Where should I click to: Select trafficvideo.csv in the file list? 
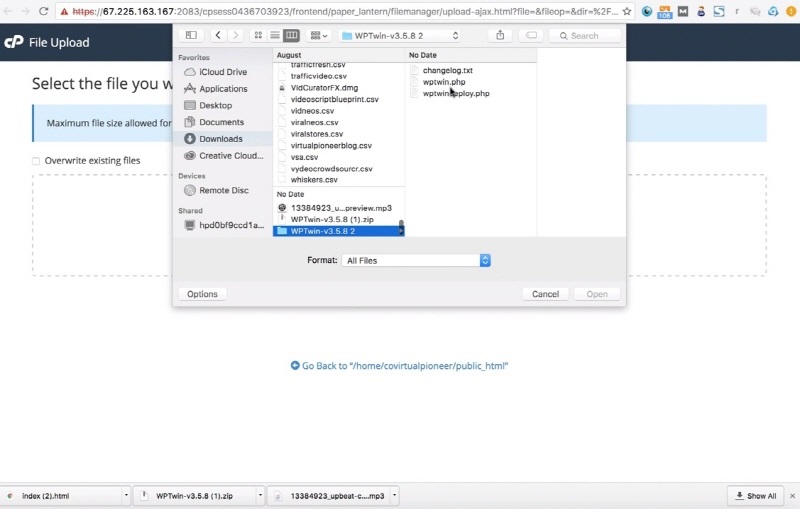pos(318,76)
